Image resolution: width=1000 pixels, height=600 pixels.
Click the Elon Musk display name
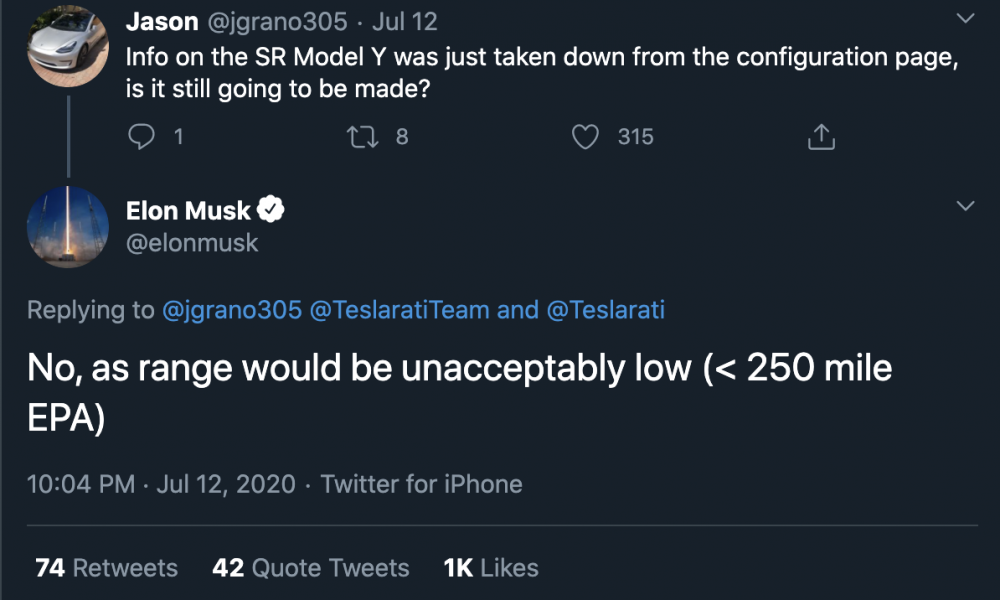[x=188, y=210]
